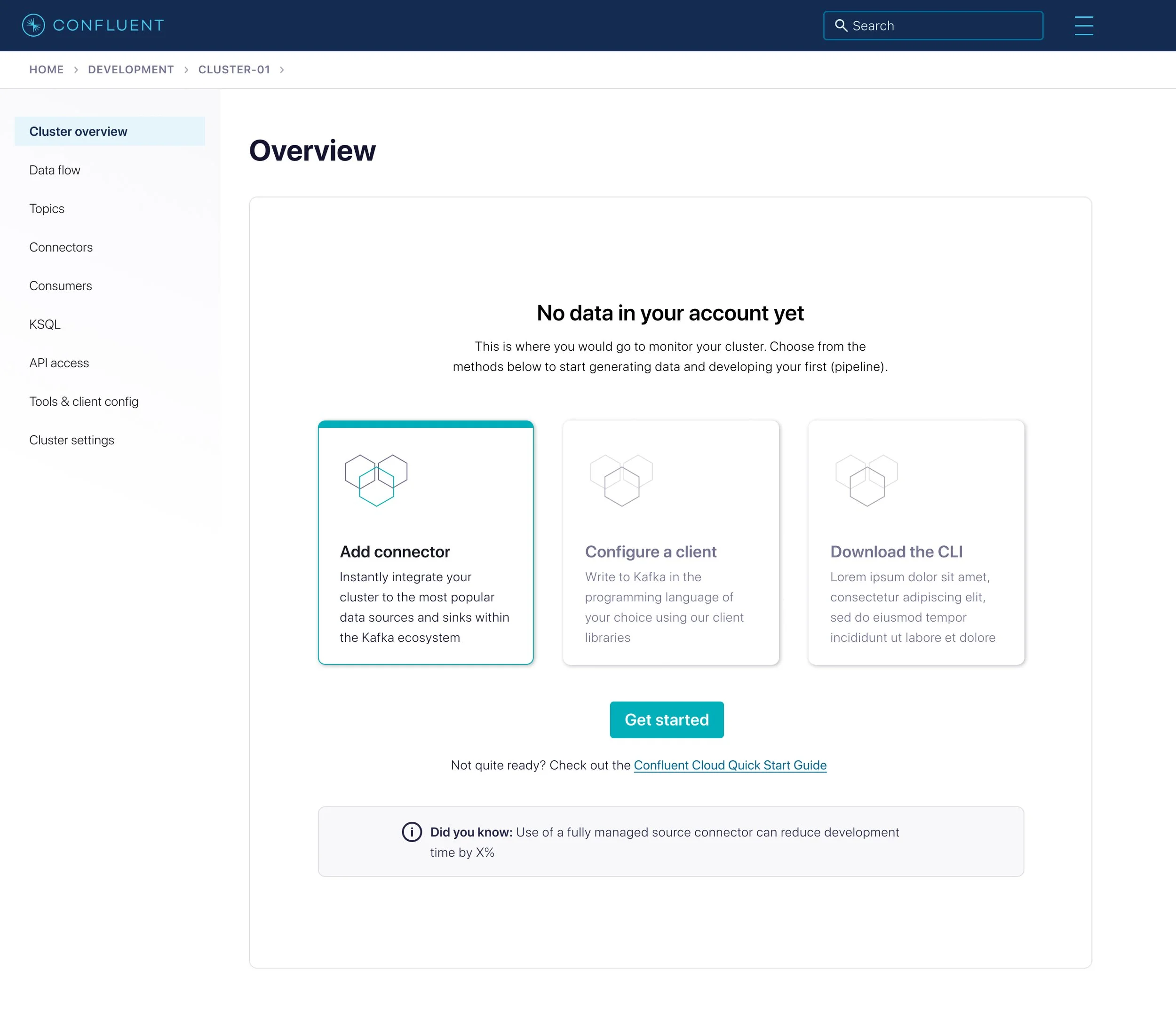This screenshot has width=1176, height=1010.
Task: Click the Confluent logo icon
Action: 33,25
